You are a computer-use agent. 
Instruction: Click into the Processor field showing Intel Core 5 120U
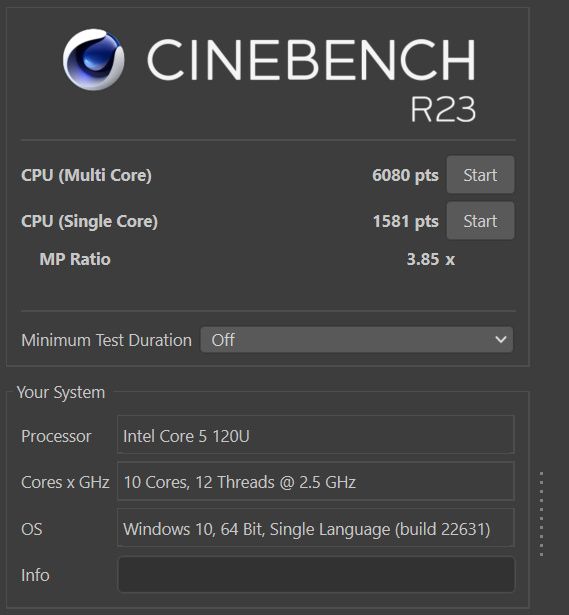pyautogui.click(x=316, y=435)
